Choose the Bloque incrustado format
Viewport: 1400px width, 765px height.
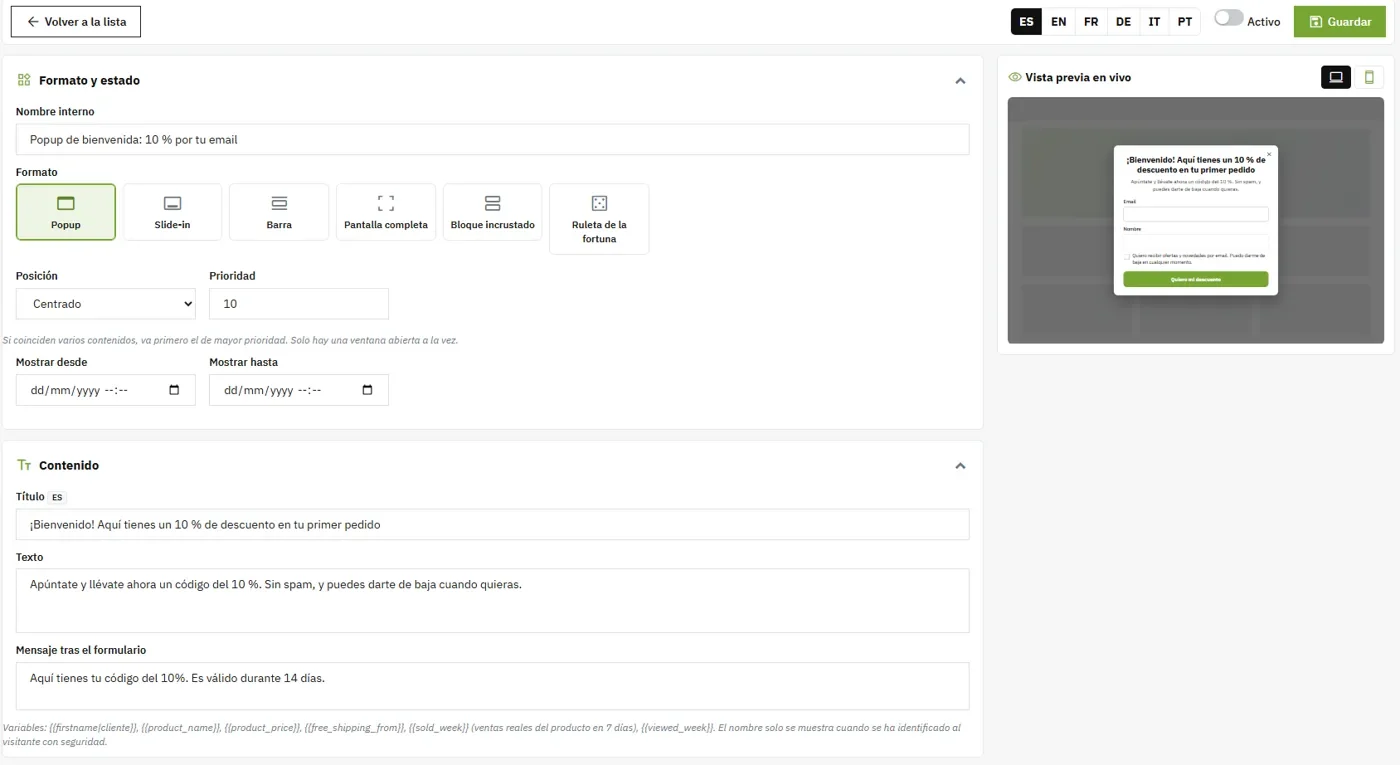(x=493, y=212)
